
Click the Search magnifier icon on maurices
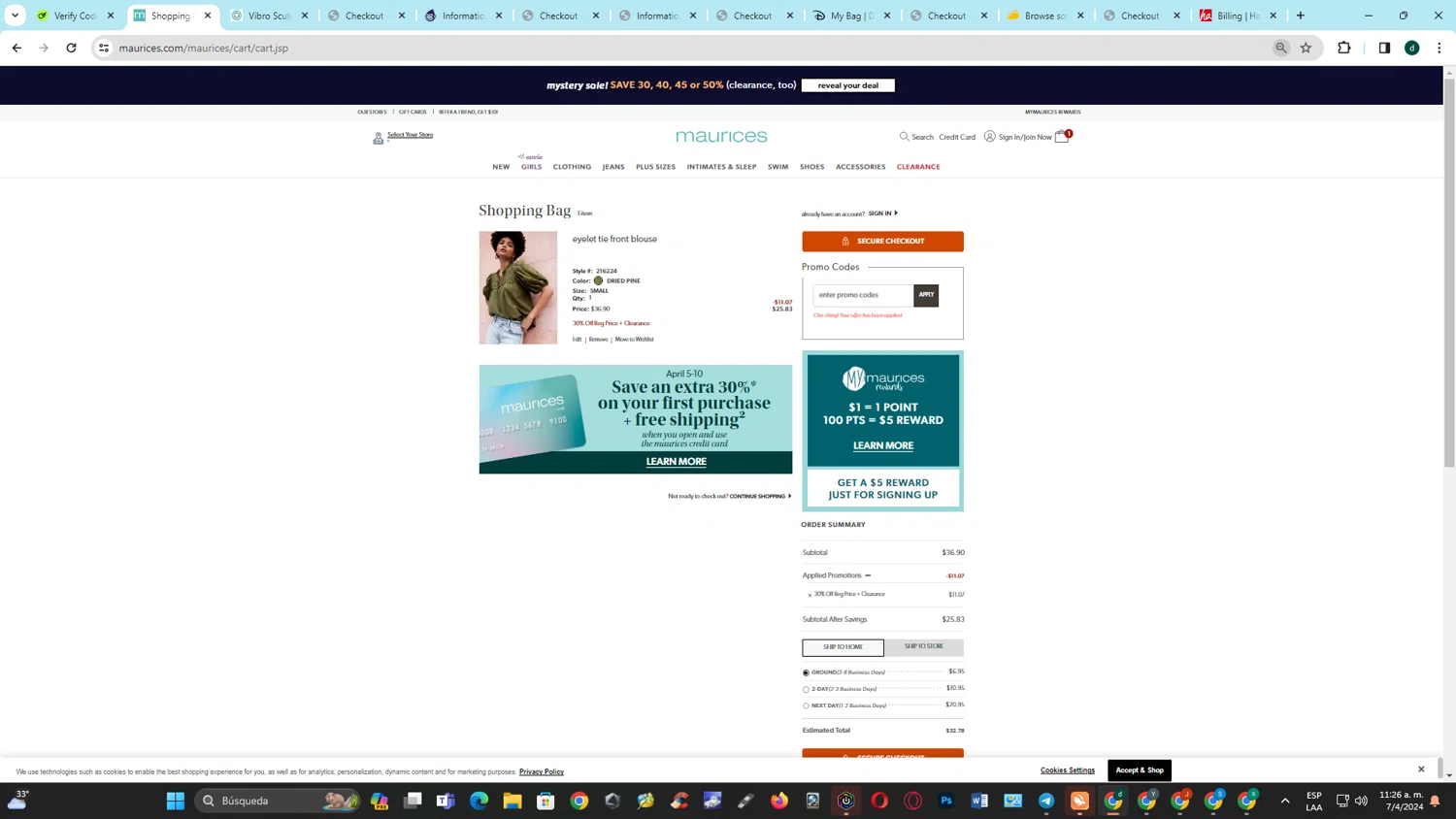904,137
